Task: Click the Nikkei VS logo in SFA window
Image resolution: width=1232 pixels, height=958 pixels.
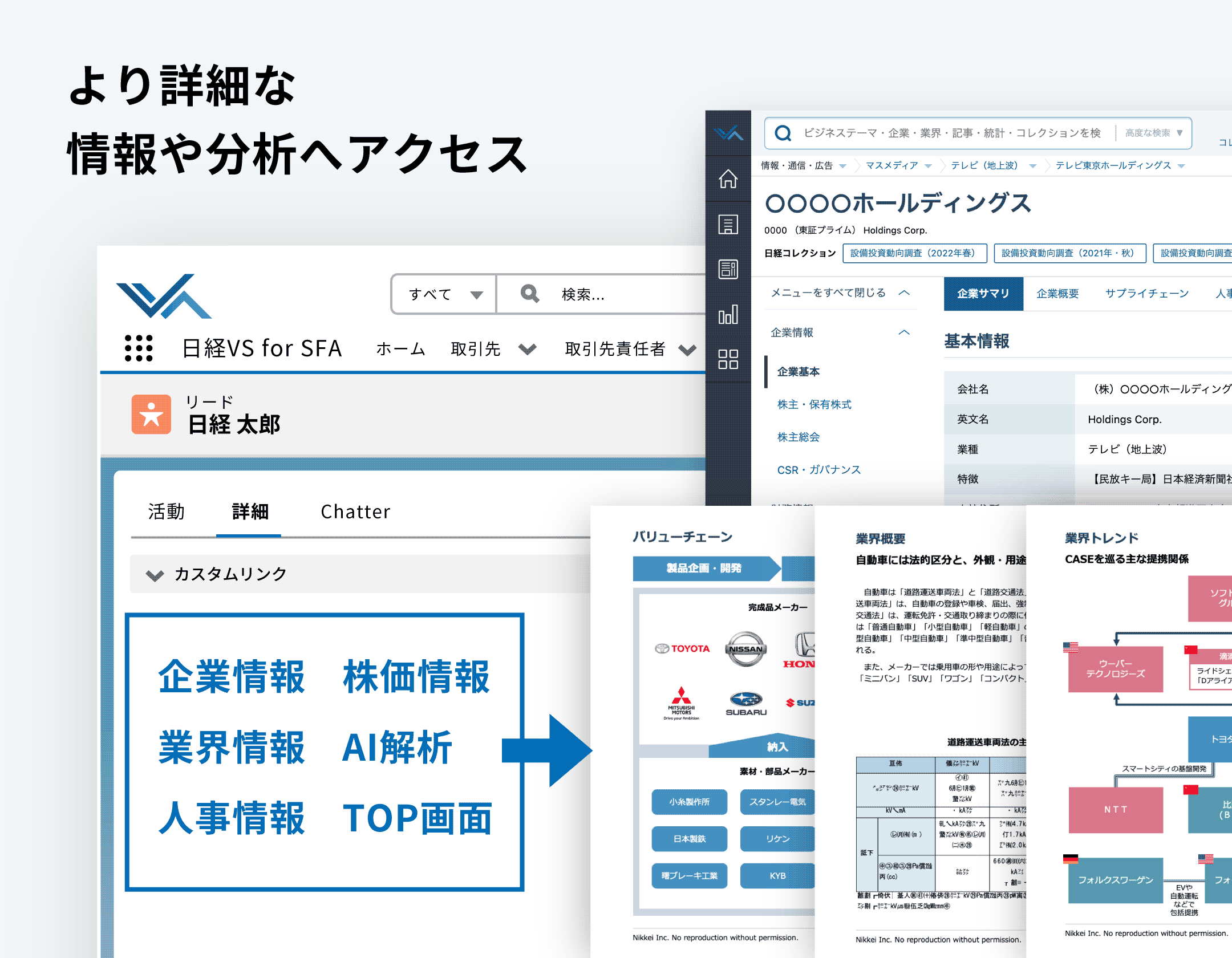Action: point(164,296)
